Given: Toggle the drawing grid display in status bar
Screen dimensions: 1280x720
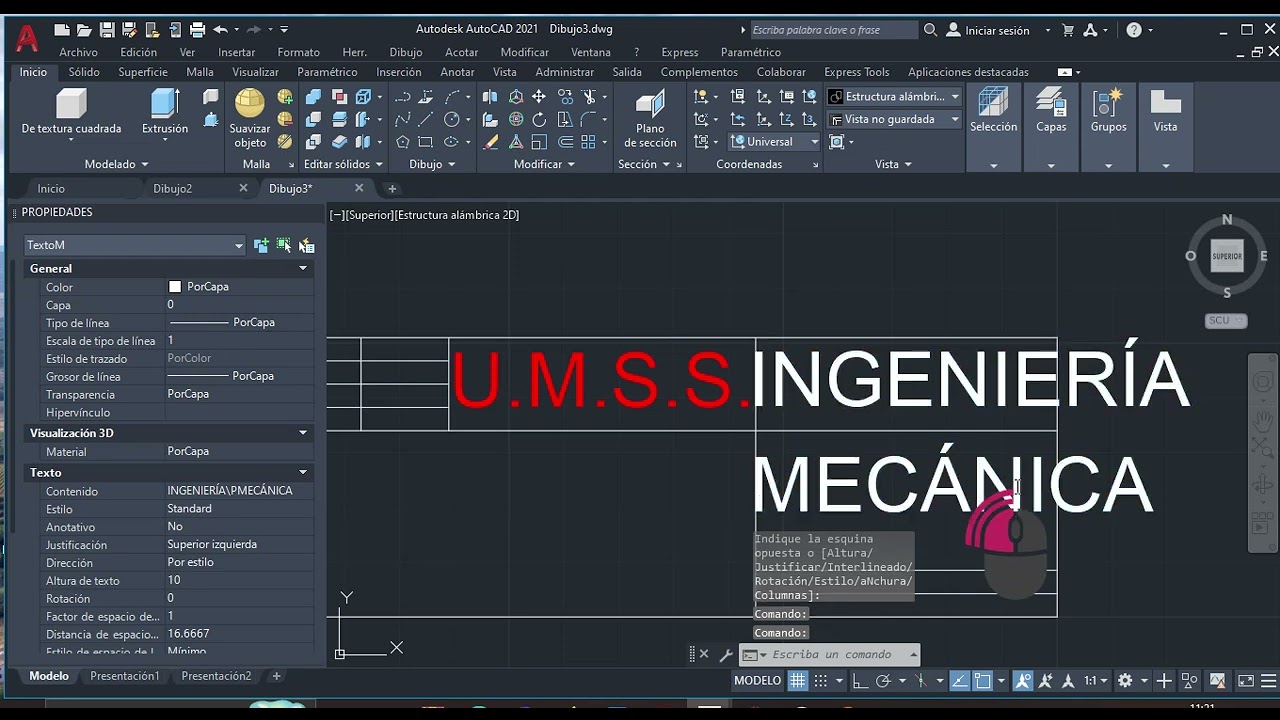Looking at the screenshot, I should 797,681.
